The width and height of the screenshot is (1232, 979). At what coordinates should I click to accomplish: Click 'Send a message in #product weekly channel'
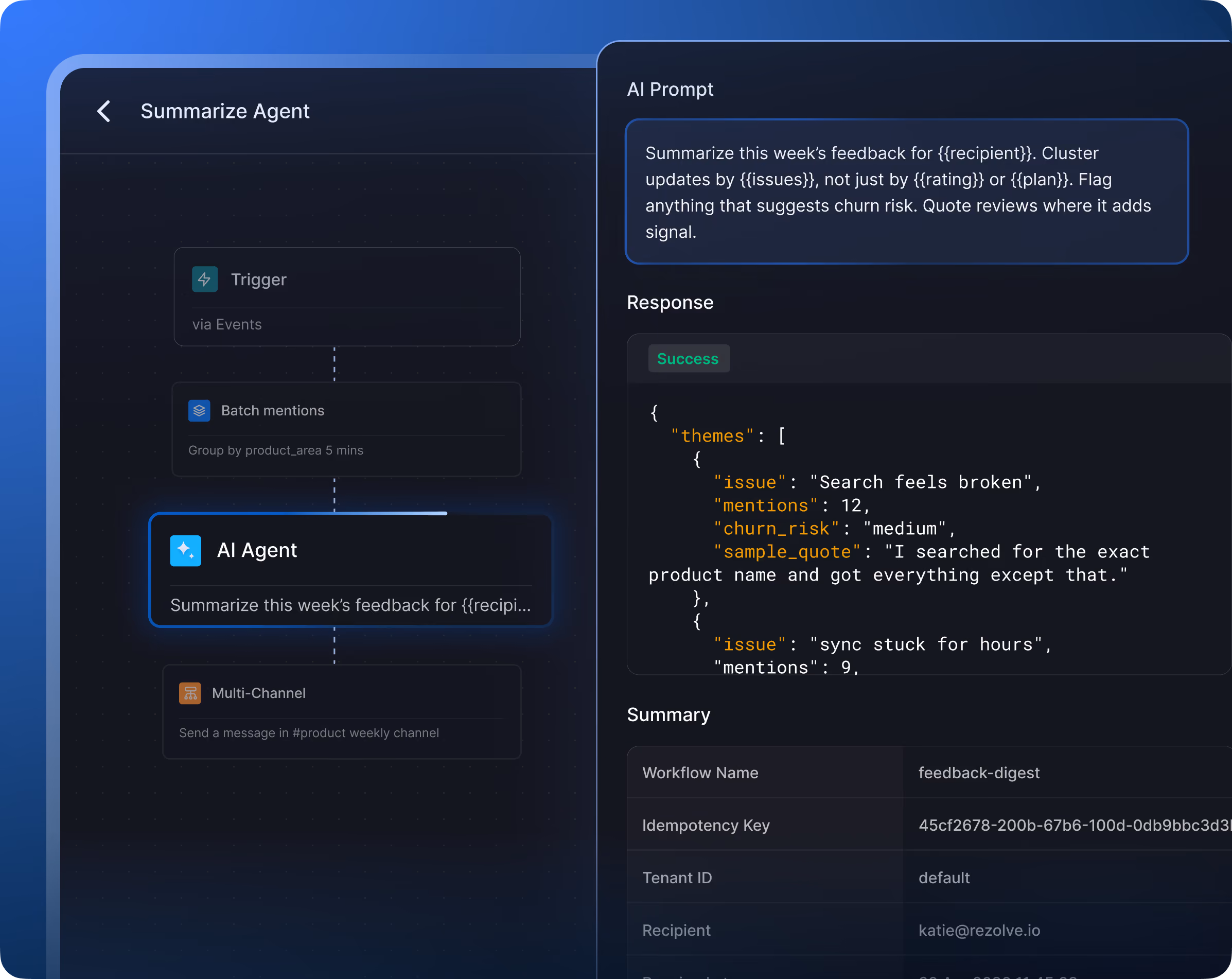(309, 732)
